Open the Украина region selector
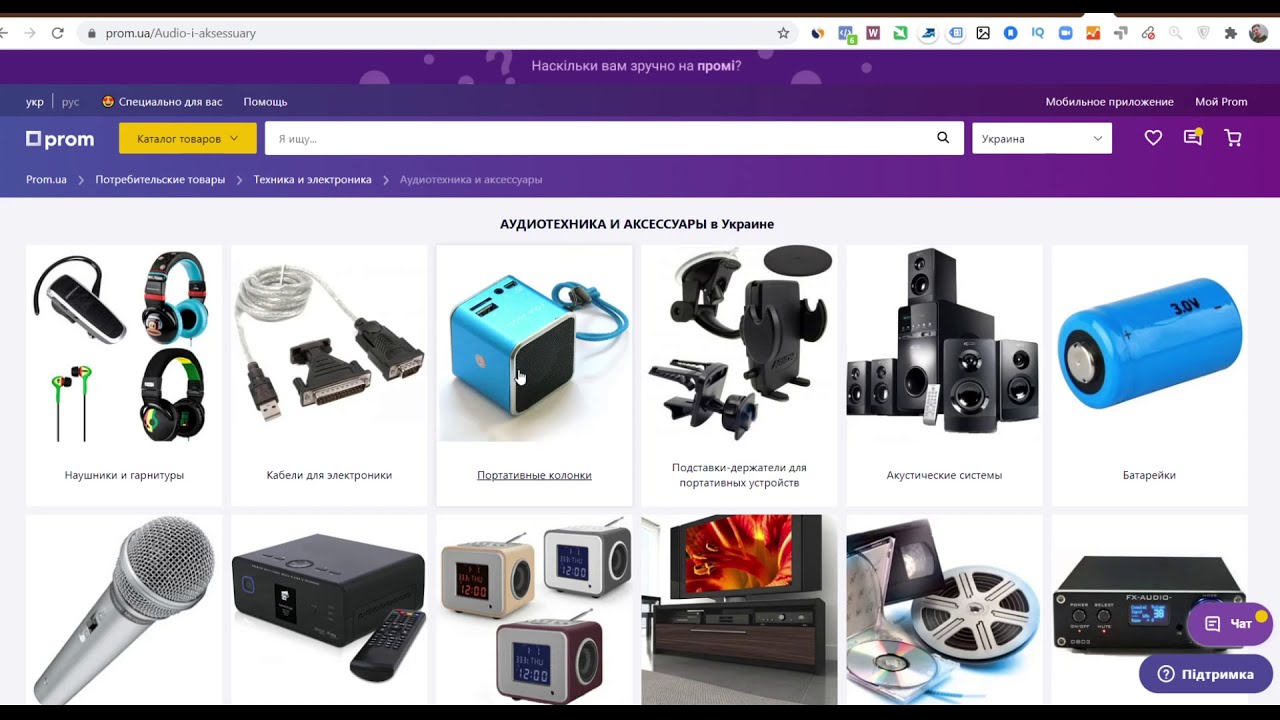 point(1042,138)
